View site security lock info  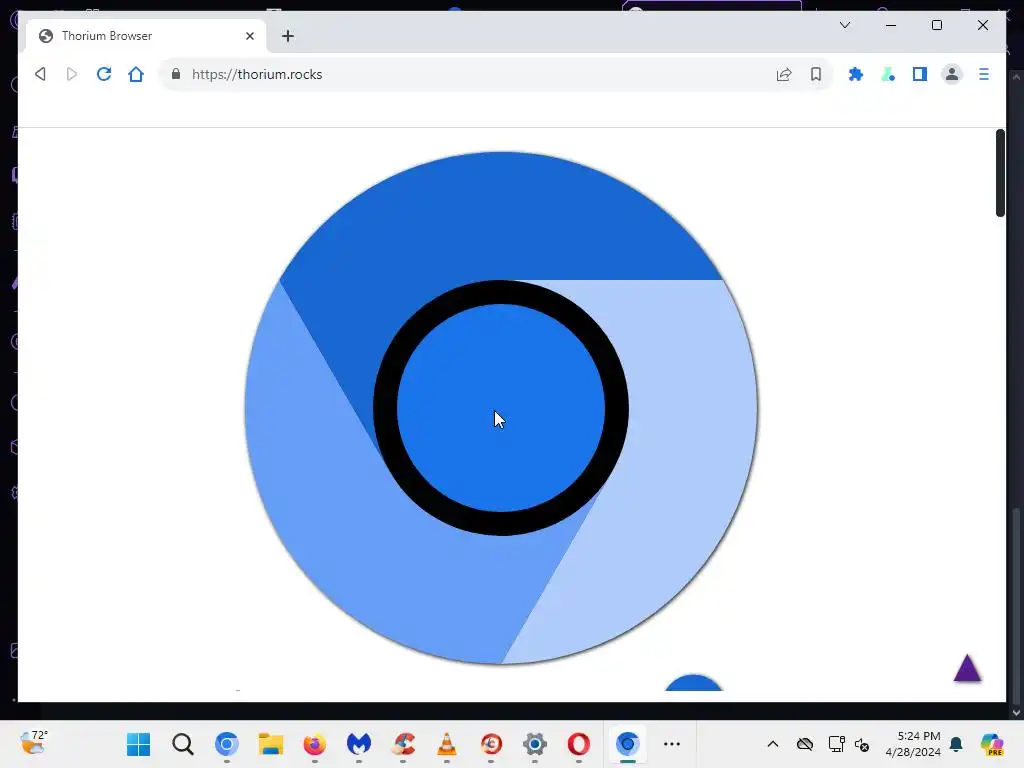[176, 74]
